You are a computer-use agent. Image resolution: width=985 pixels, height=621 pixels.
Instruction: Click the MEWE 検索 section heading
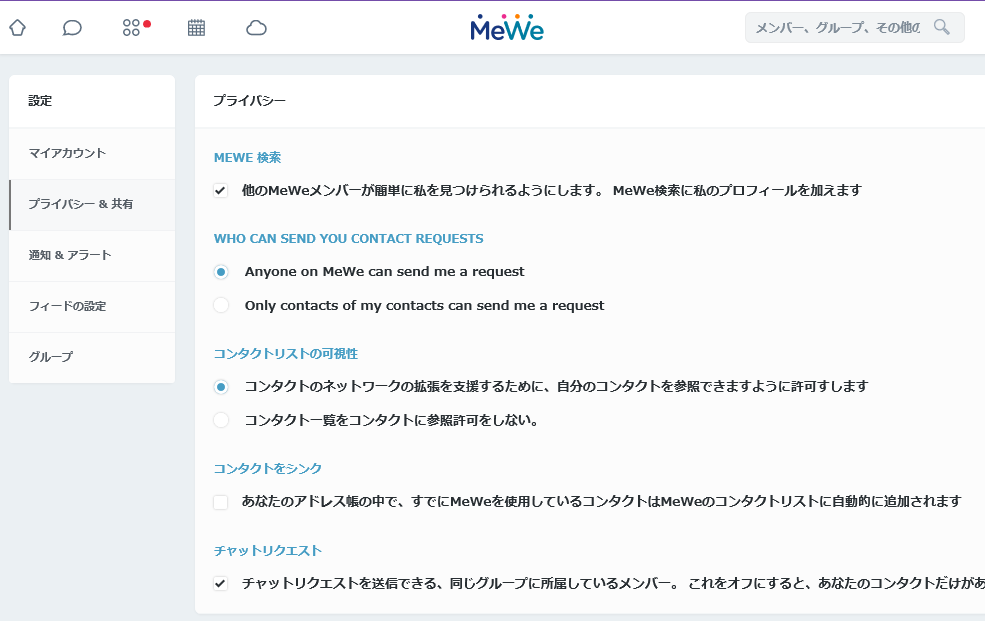coord(248,158)
